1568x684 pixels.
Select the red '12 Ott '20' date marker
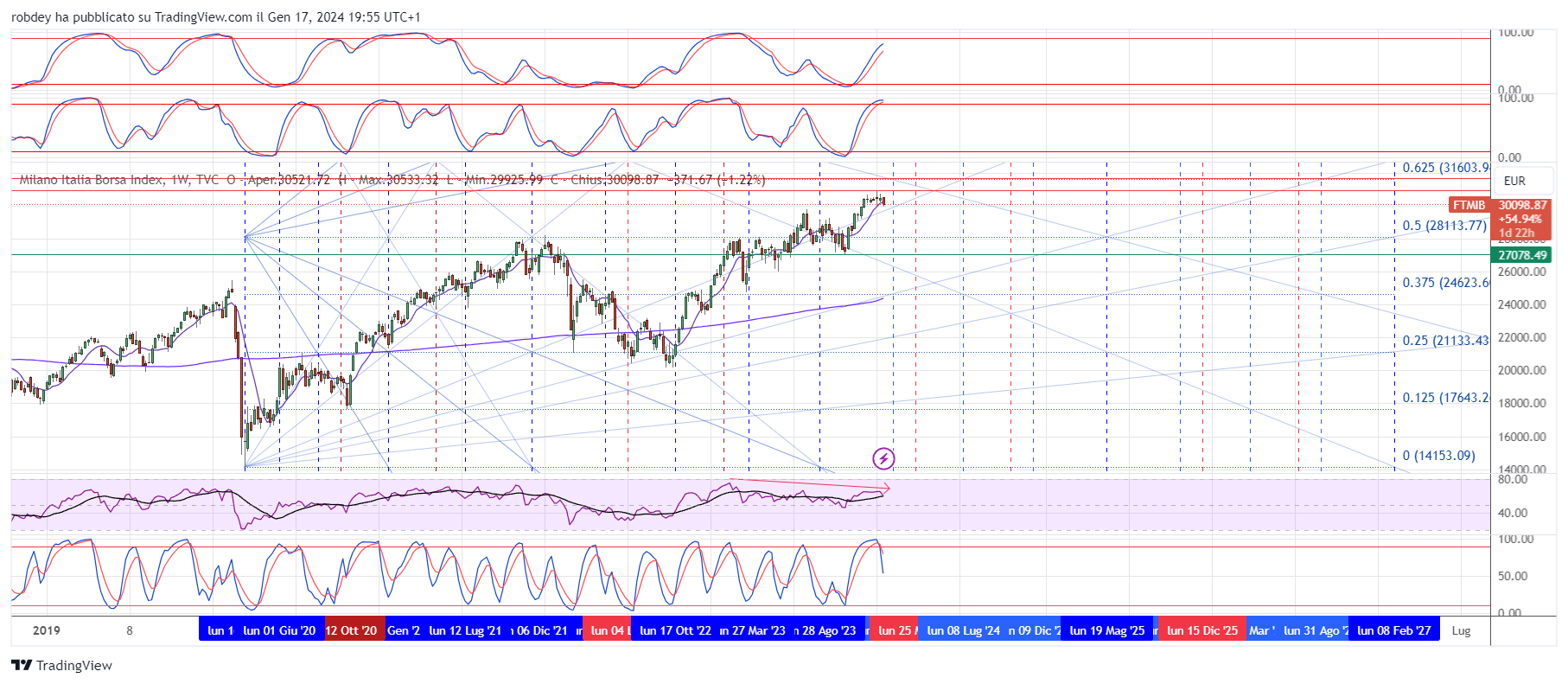pyautogui.click(x=353, y=630)
